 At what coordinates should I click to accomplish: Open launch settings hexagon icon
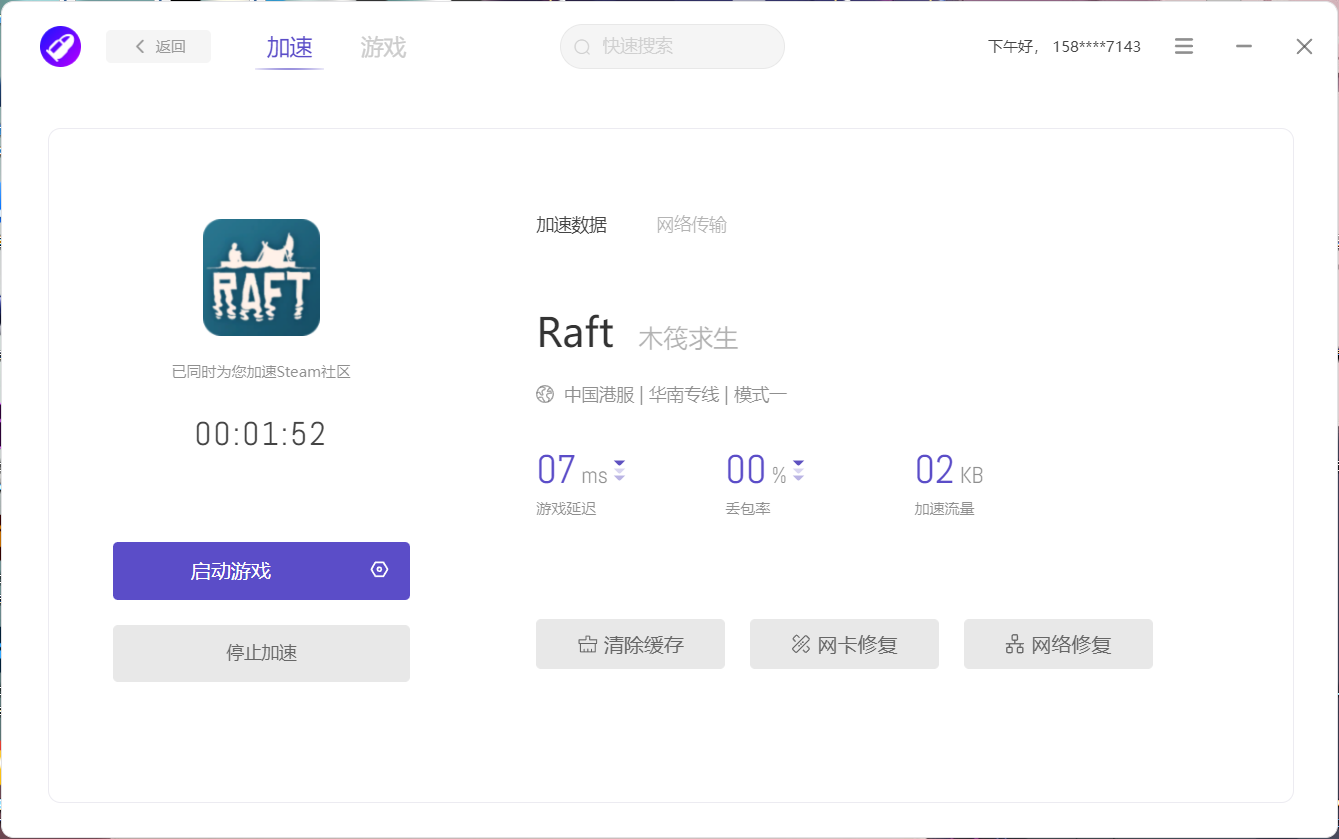(x=379, y=570)
